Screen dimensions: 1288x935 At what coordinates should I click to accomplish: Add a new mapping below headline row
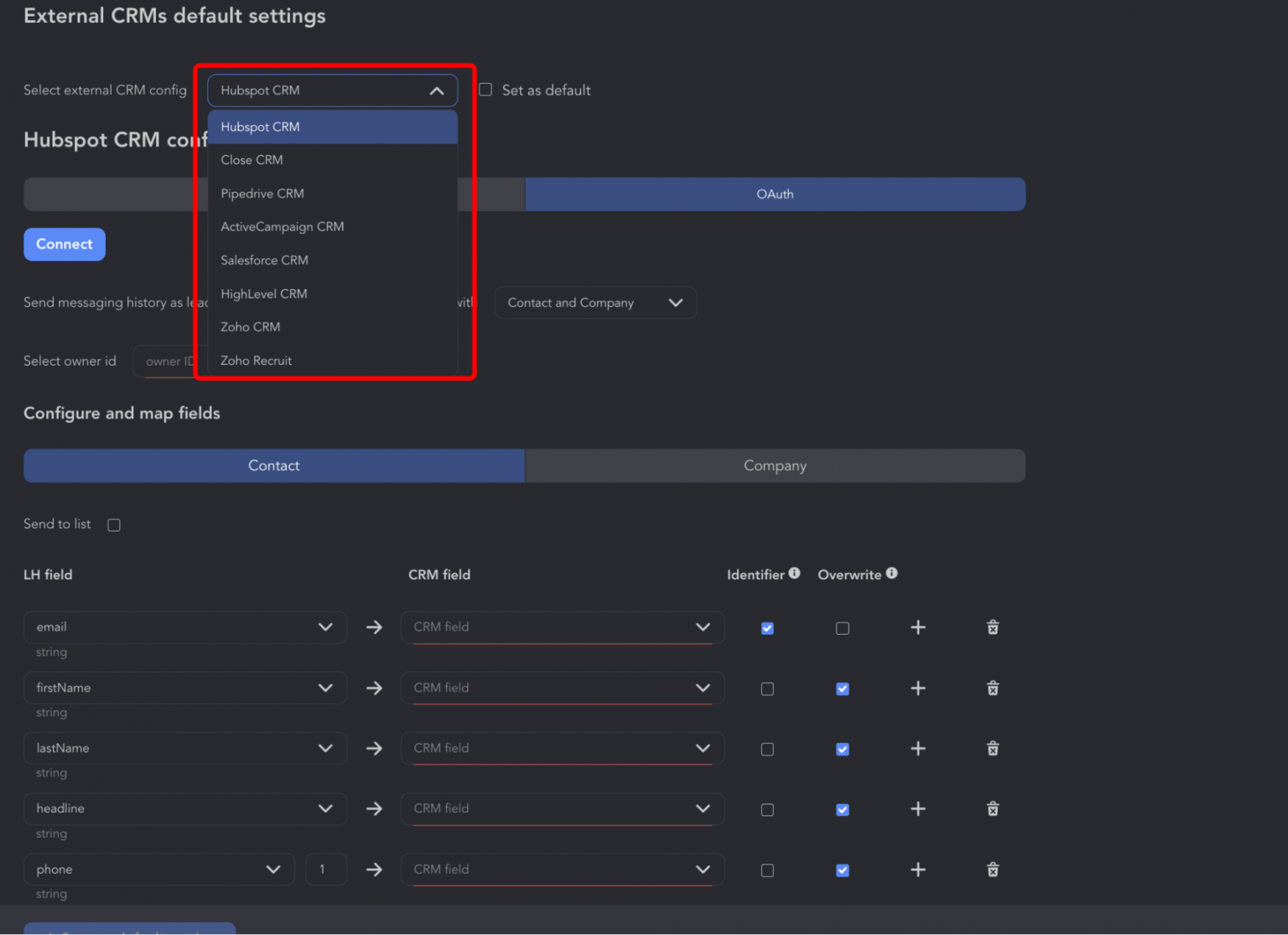point(917,808)
